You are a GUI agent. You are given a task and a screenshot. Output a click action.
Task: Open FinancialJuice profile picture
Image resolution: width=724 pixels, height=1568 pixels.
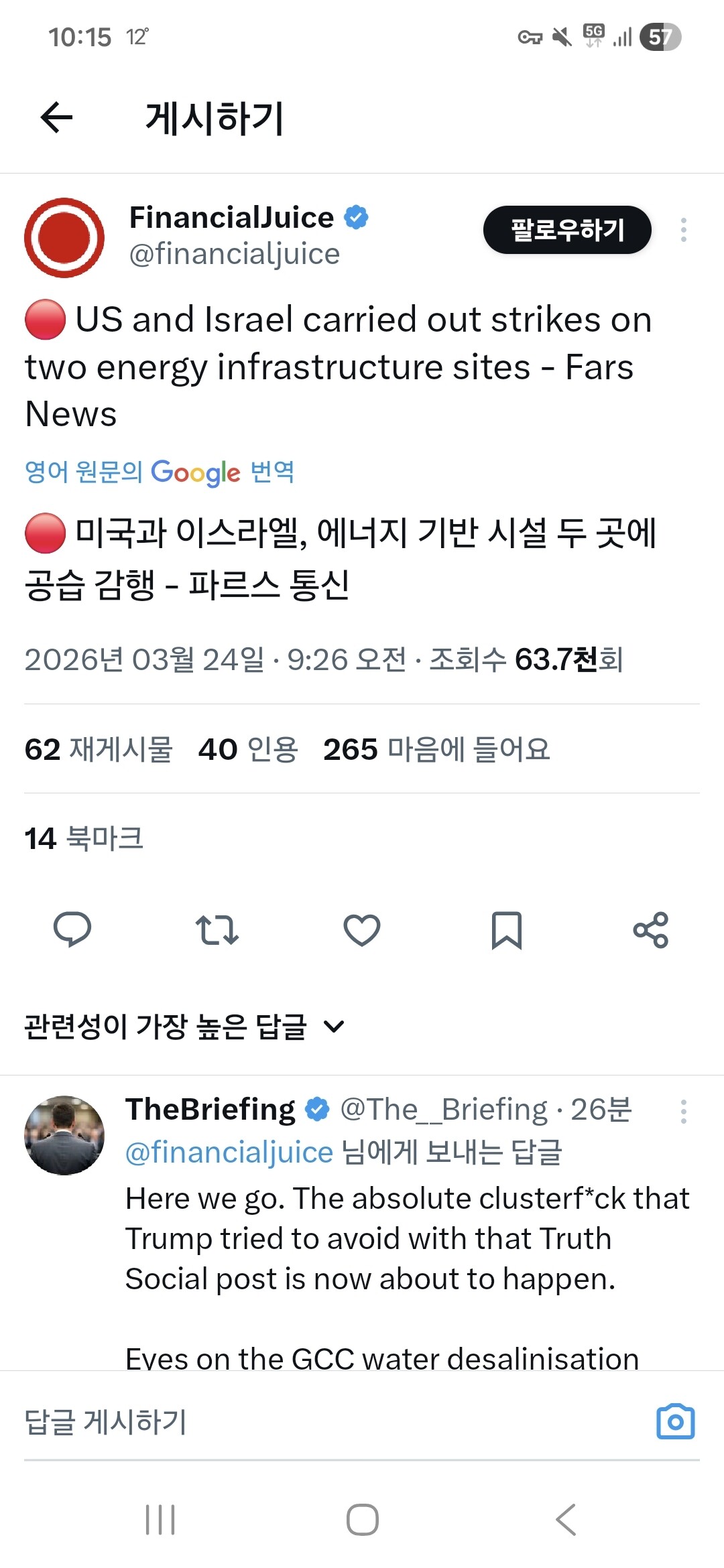pyautogui.click(x=64, y=237)
